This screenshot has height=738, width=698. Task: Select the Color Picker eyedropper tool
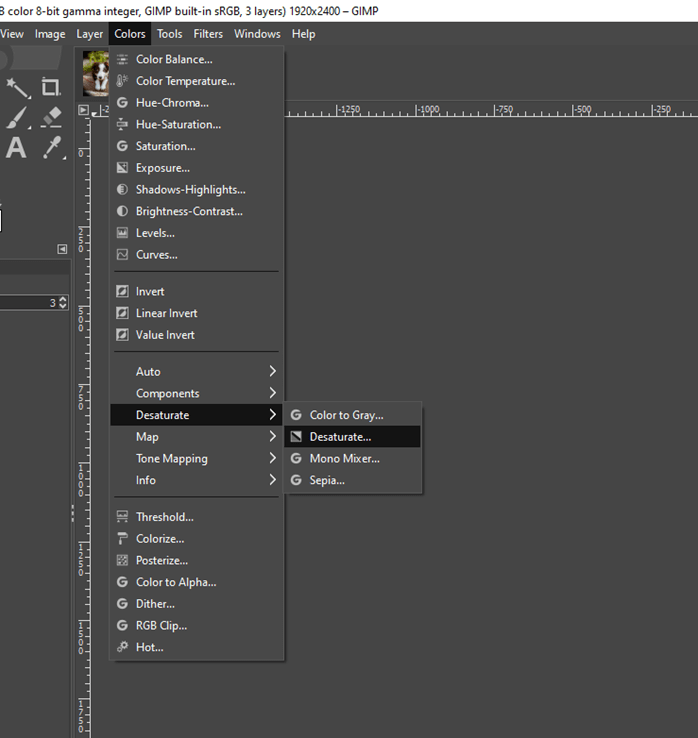point(53,148)
